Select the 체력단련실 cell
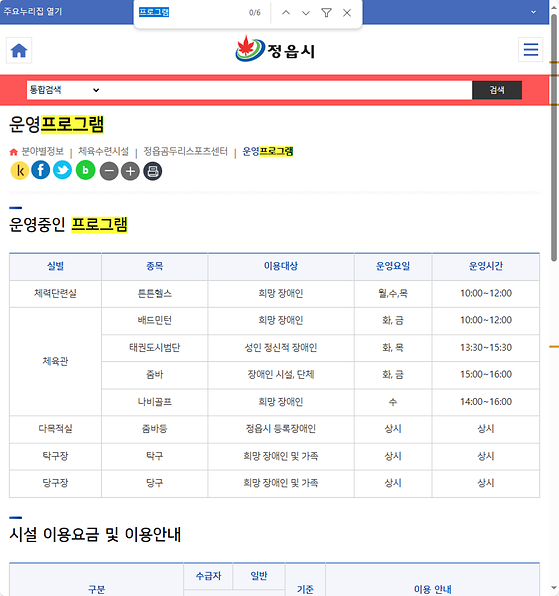This screenshot has width=559, height=596. point(55,294)
